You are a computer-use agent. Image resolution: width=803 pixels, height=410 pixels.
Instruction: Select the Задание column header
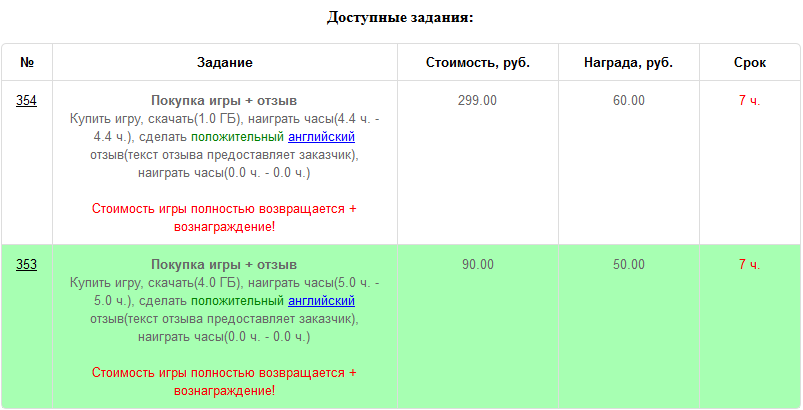pyautogui.click(x=225, y=62)
